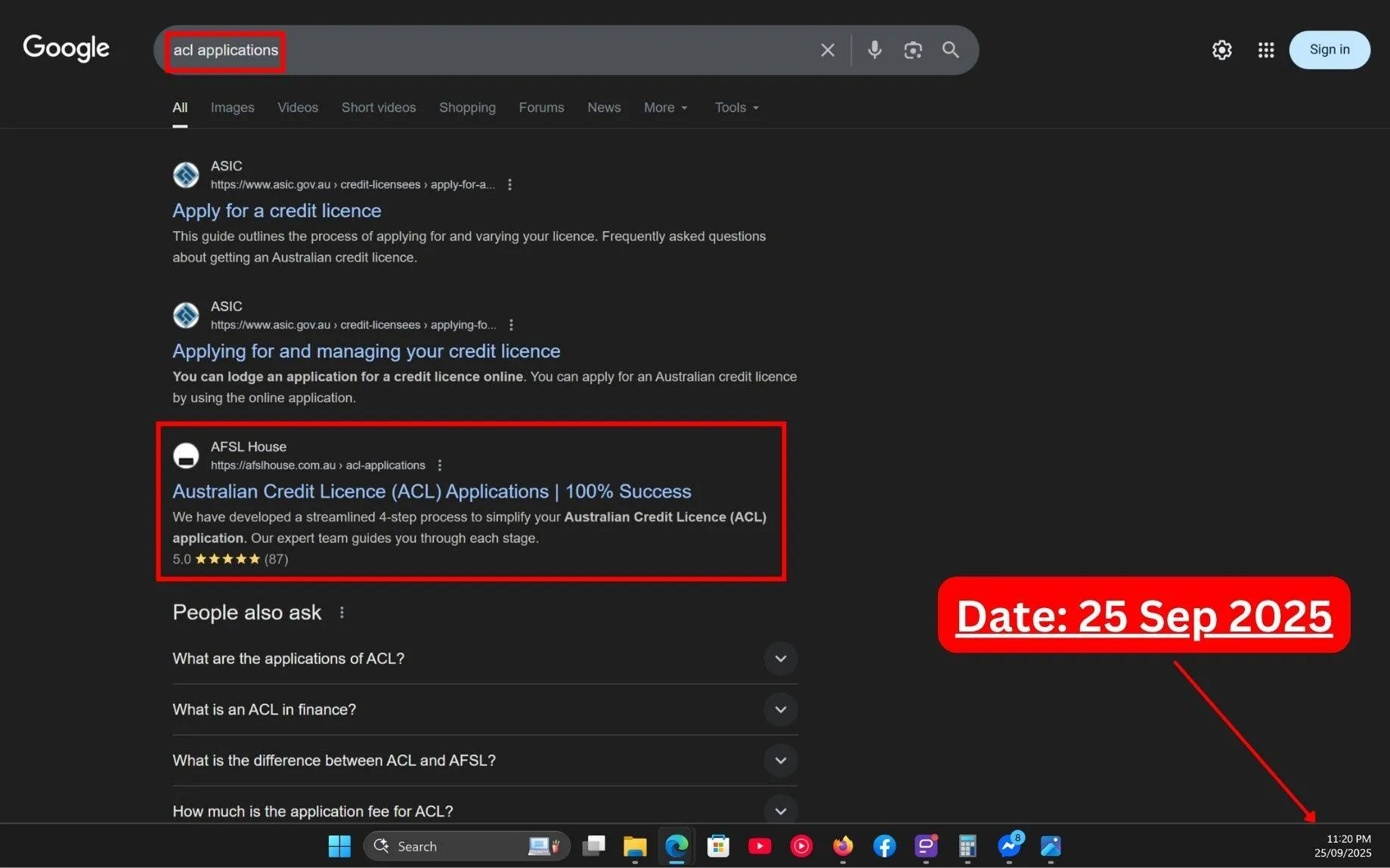1390x868 pixels.
Task: Open the 'Apply for a credit licence' result
Action: pyautogui.click(x=277, y=210)
